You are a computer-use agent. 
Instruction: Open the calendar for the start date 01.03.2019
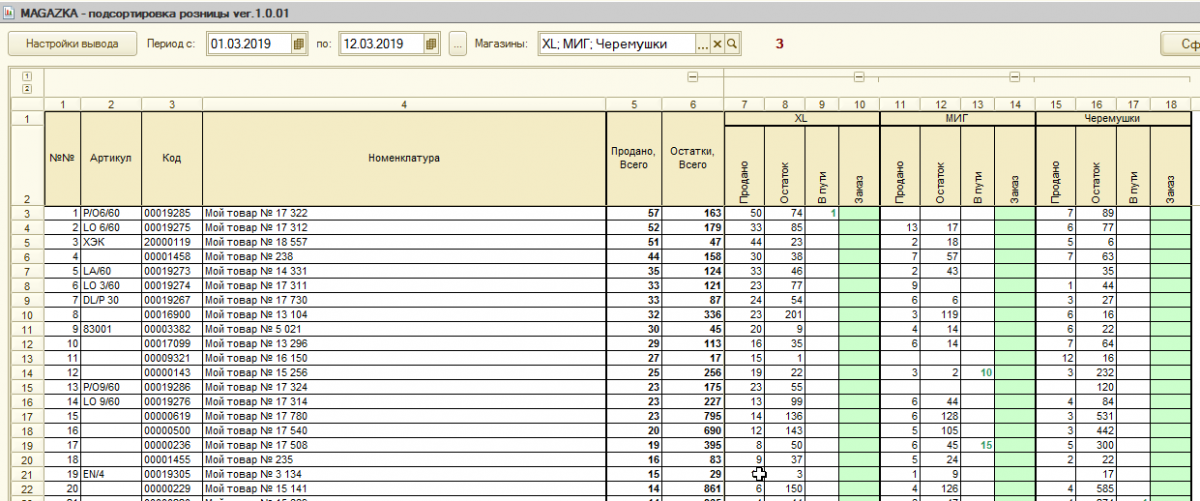pos(298,44)
